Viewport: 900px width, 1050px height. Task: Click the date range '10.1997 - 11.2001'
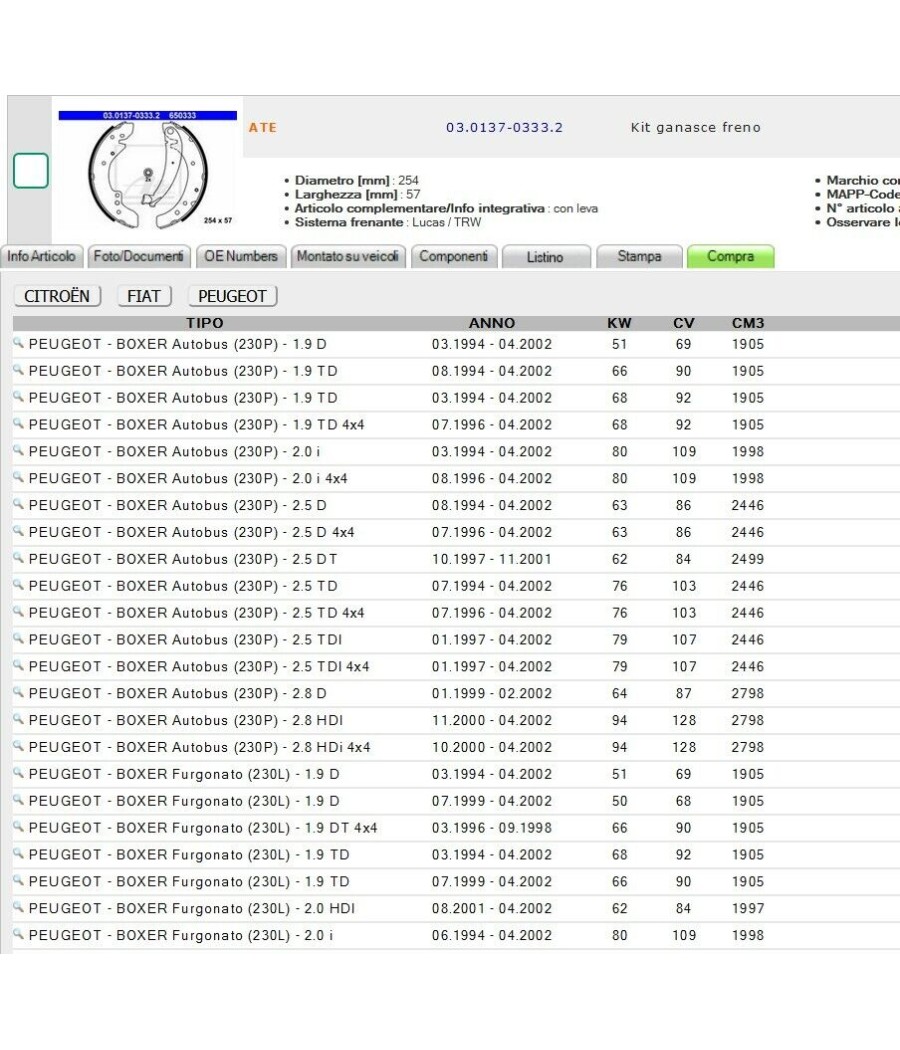492,559
